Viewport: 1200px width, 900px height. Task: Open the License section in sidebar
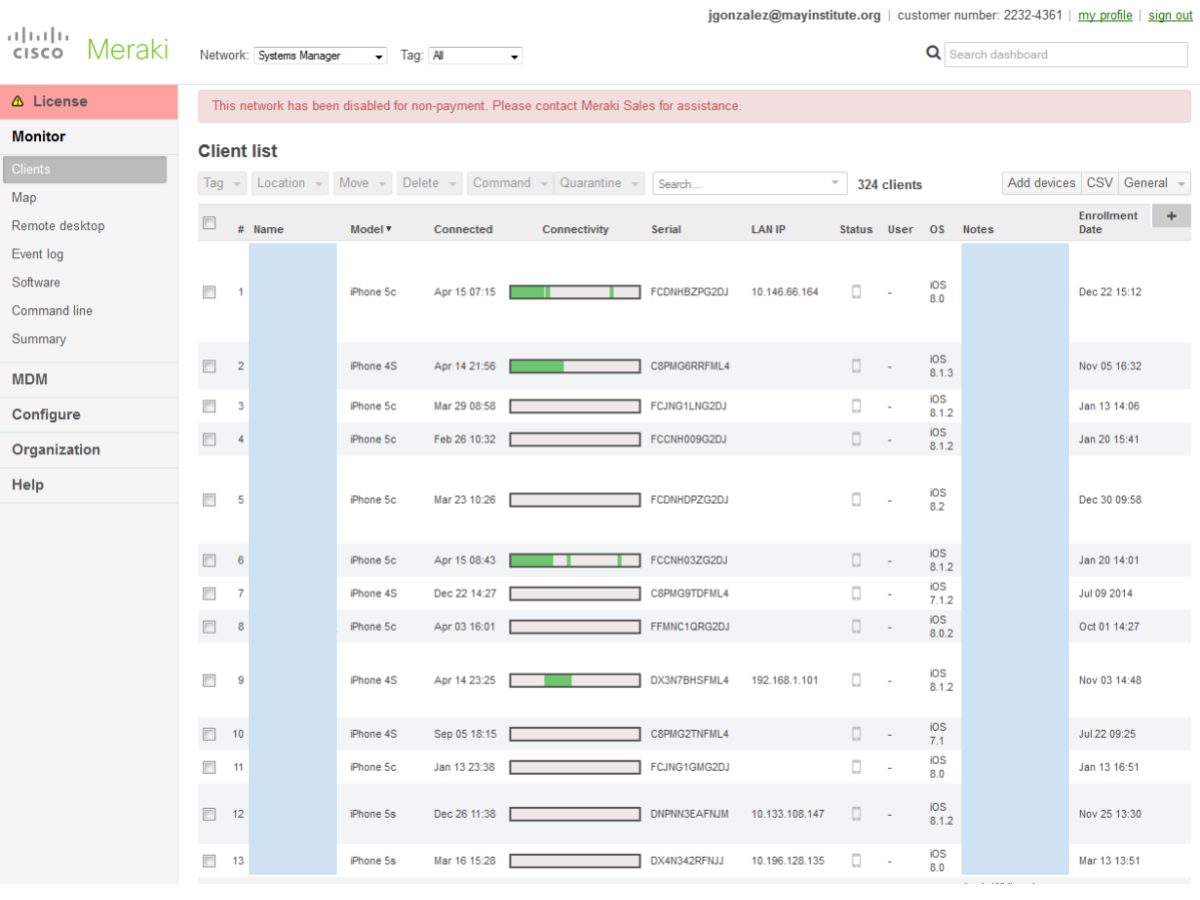[x=89, y=102]
